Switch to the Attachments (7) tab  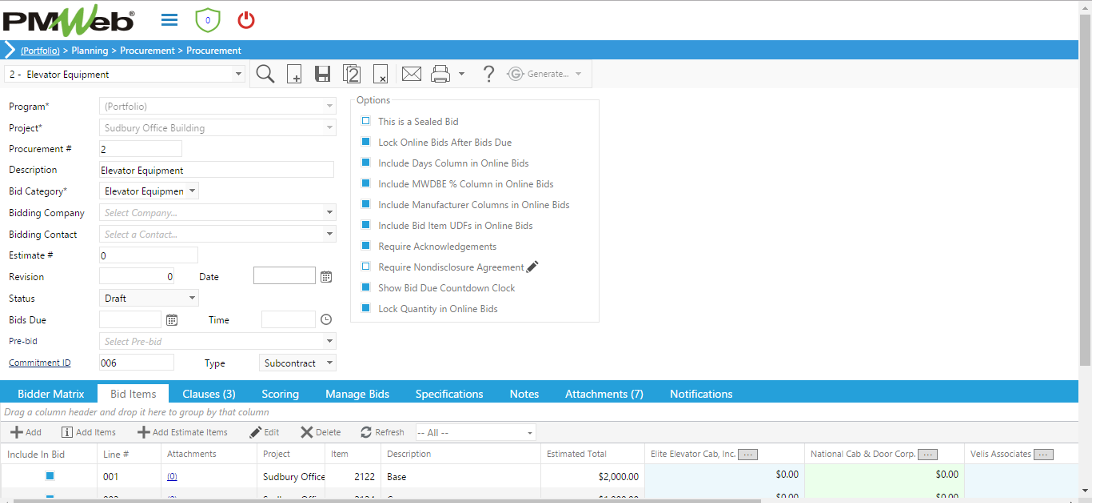pos(604,394)
